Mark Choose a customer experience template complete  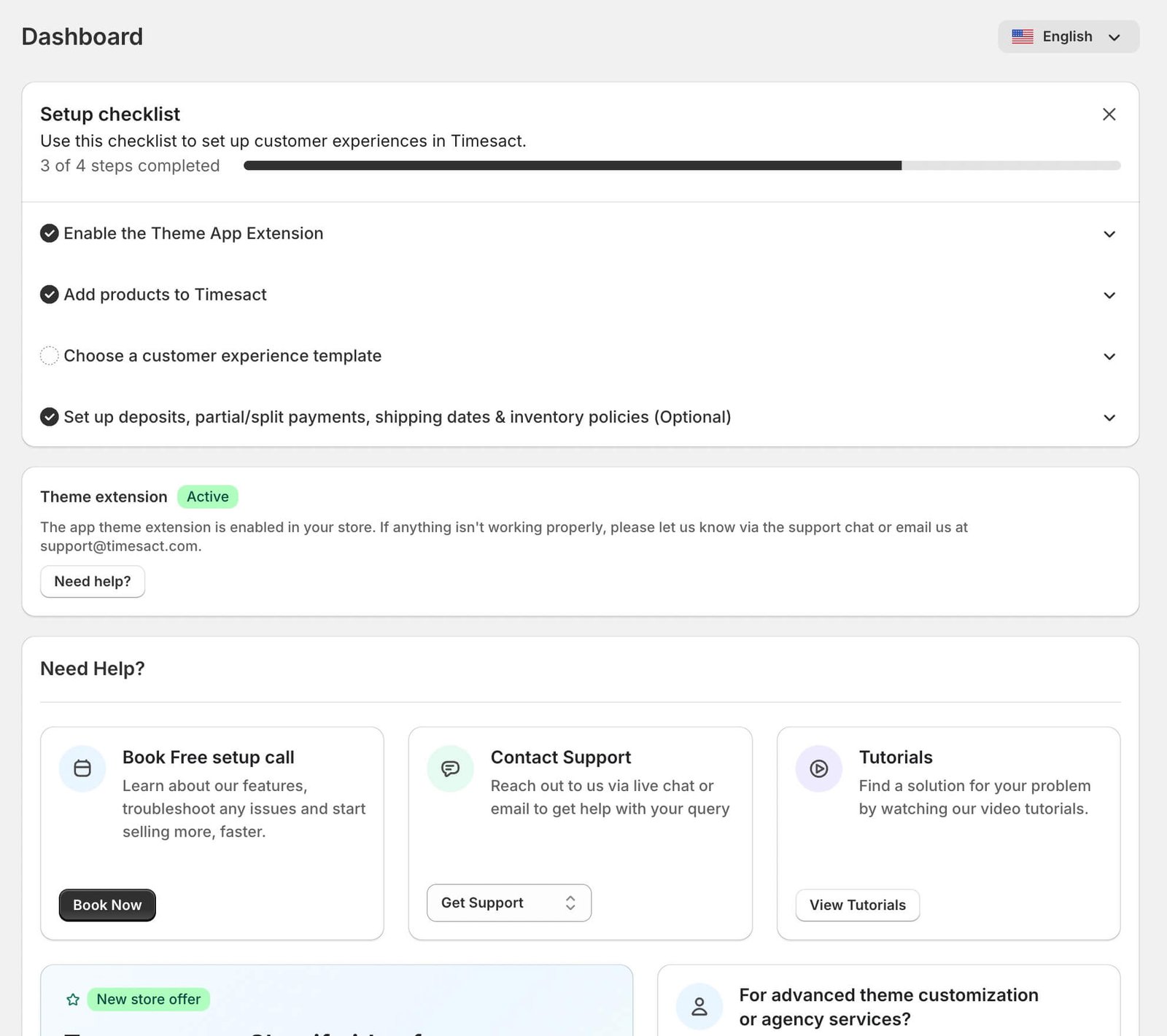point(49,356)
